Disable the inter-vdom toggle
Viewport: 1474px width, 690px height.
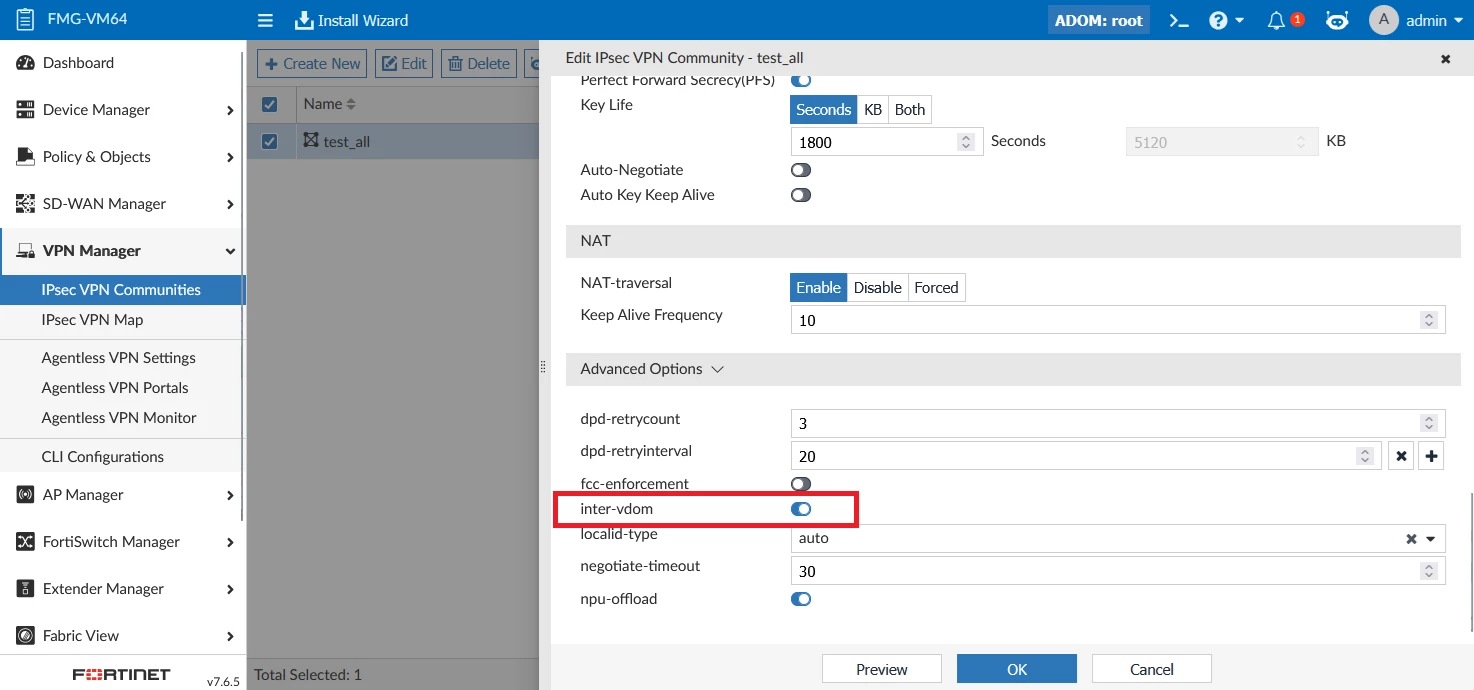(x=801, y=509)
